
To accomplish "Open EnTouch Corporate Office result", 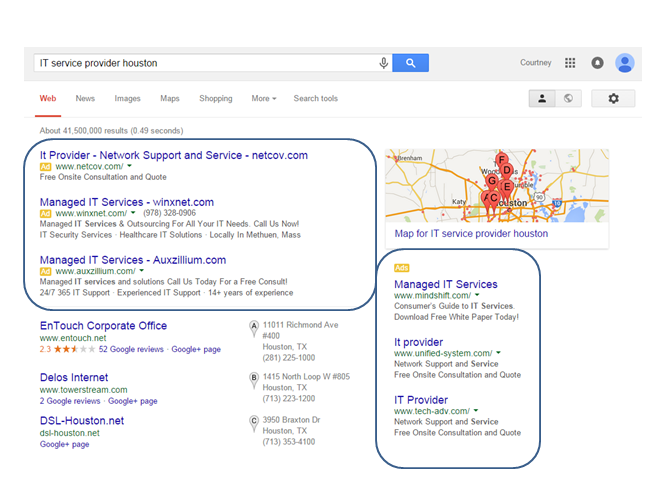I will [x=104, y=326].
